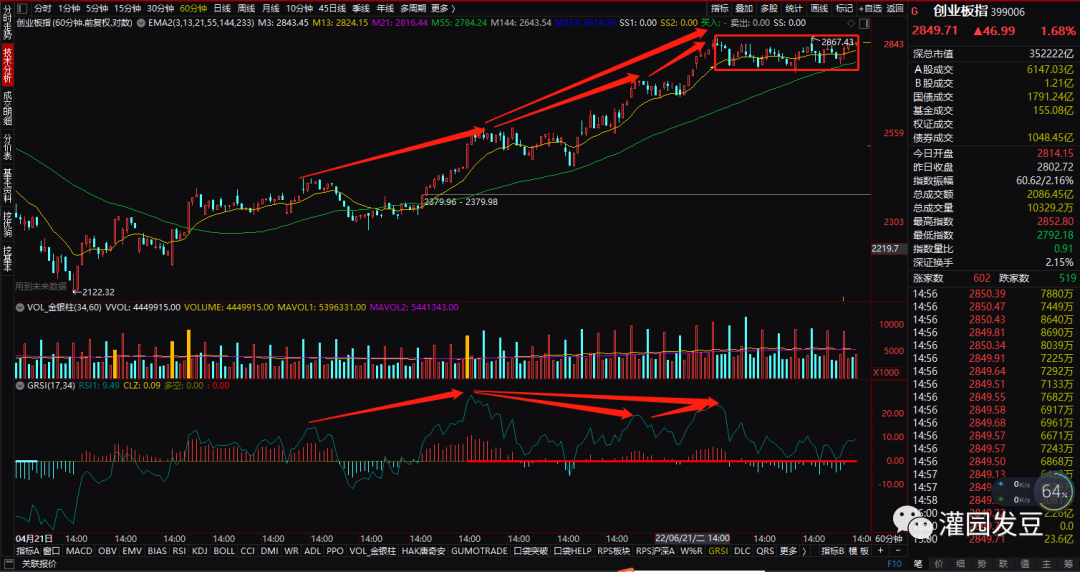
Task: Switch indicator to CCI
Action: (x=247, y=551)
